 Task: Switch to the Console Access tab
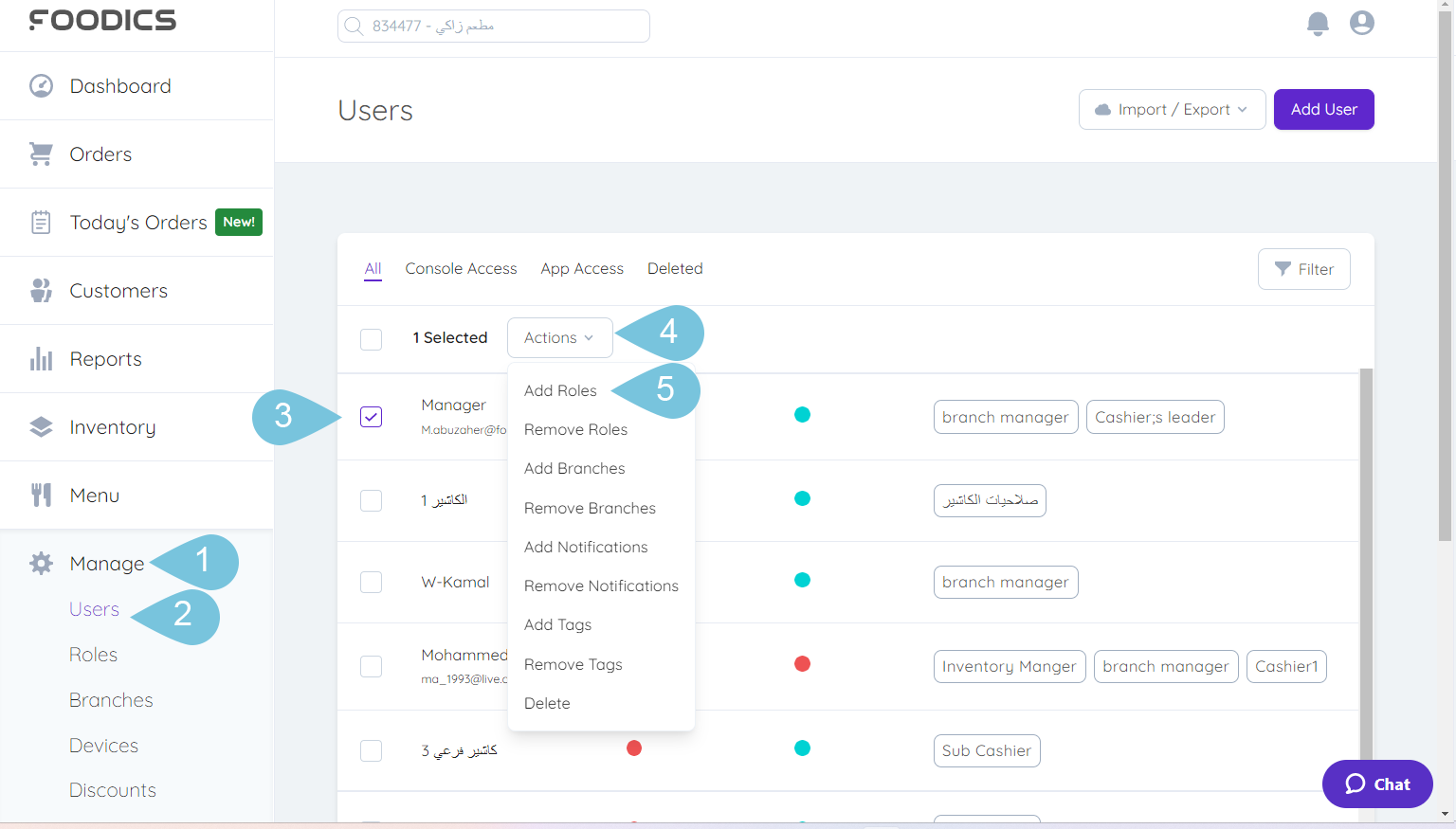click(461, 268)
